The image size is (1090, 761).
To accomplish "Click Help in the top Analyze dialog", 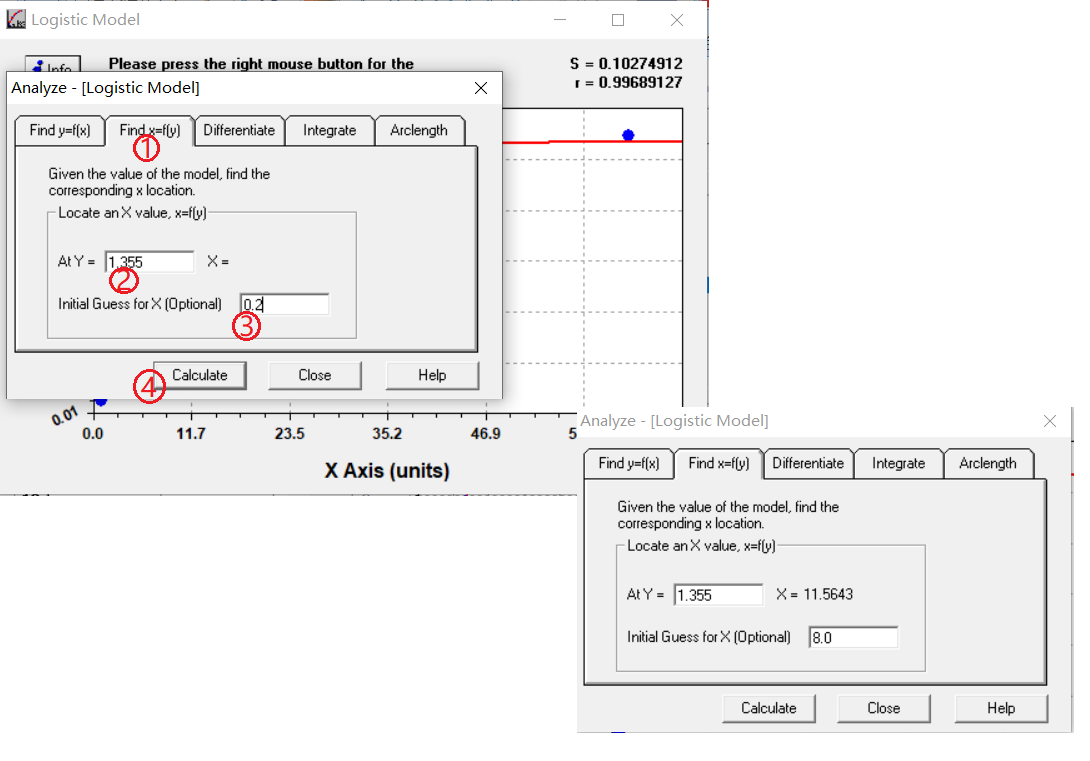I will tap(432, 375).
